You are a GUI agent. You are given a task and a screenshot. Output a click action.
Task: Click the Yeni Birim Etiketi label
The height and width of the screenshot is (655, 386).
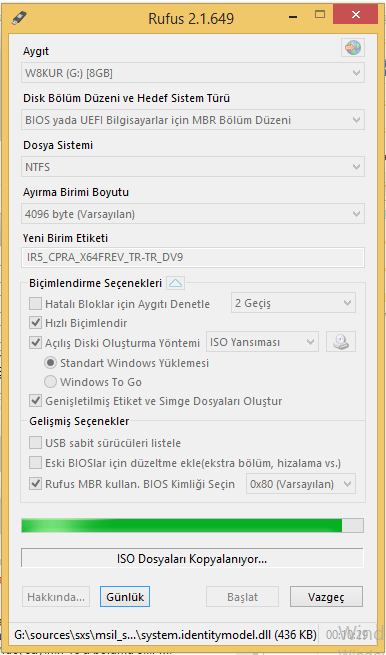(x=65, y=239)
